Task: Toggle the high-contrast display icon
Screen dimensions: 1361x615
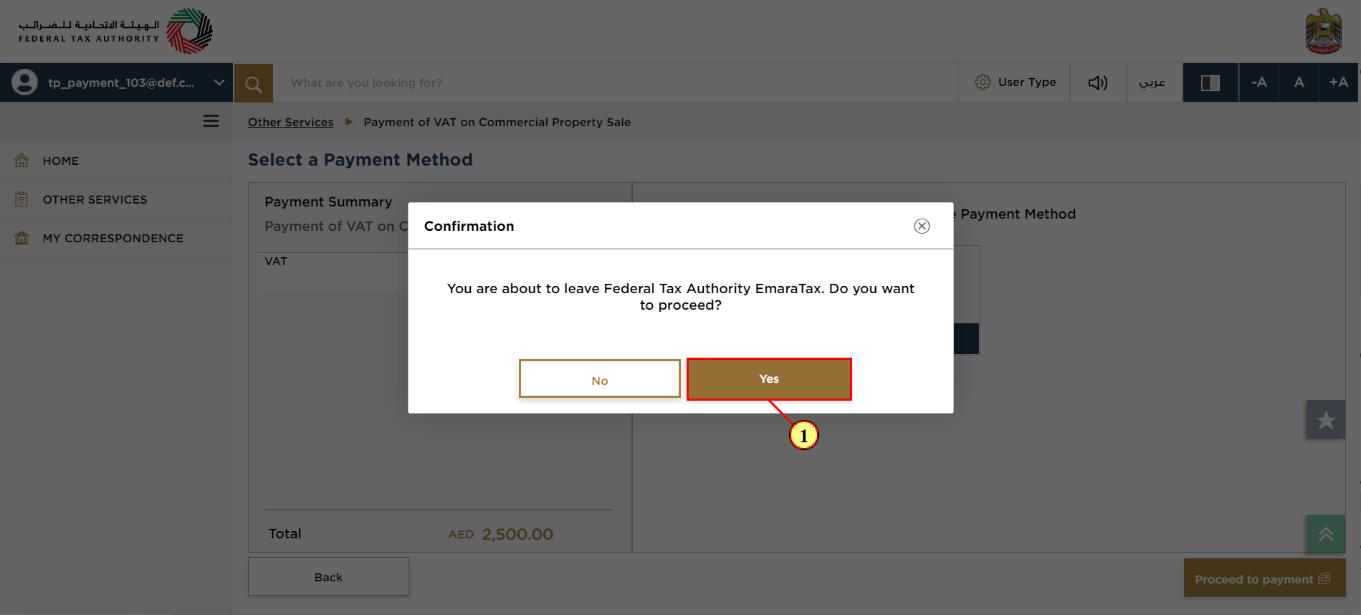Action: [x=1210, y=83]
